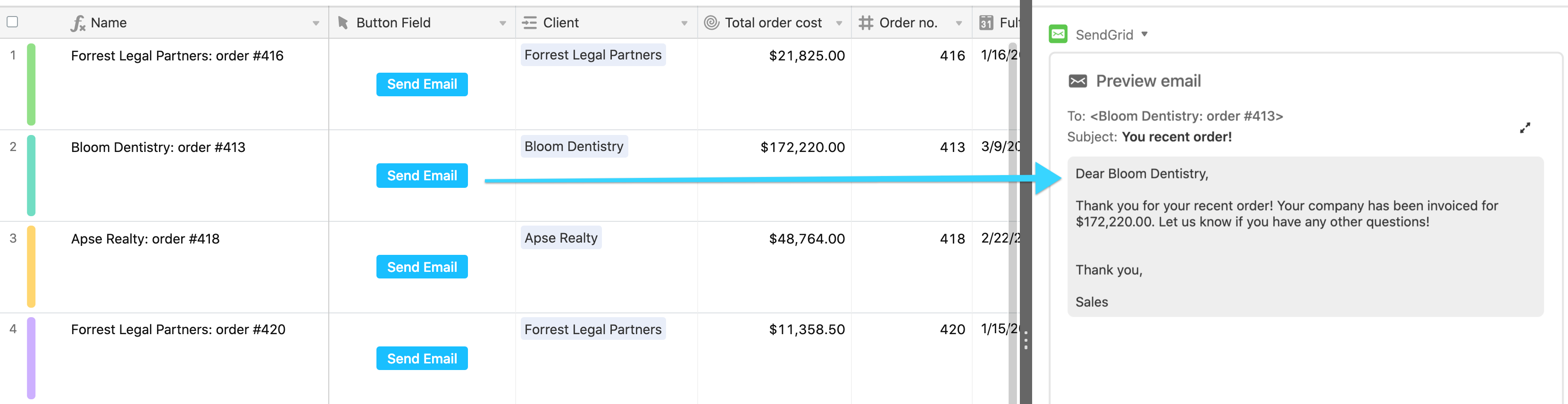Screen dimensions: 1568x404
Task: Click the linked-record icon beside Client header
Action: [529, 23]
